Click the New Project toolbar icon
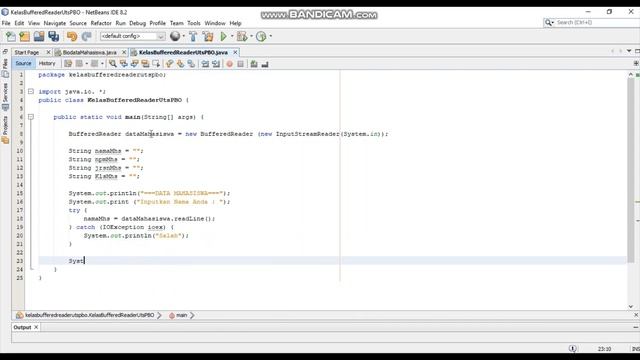The image size is (640, 360). click(24, 37)
